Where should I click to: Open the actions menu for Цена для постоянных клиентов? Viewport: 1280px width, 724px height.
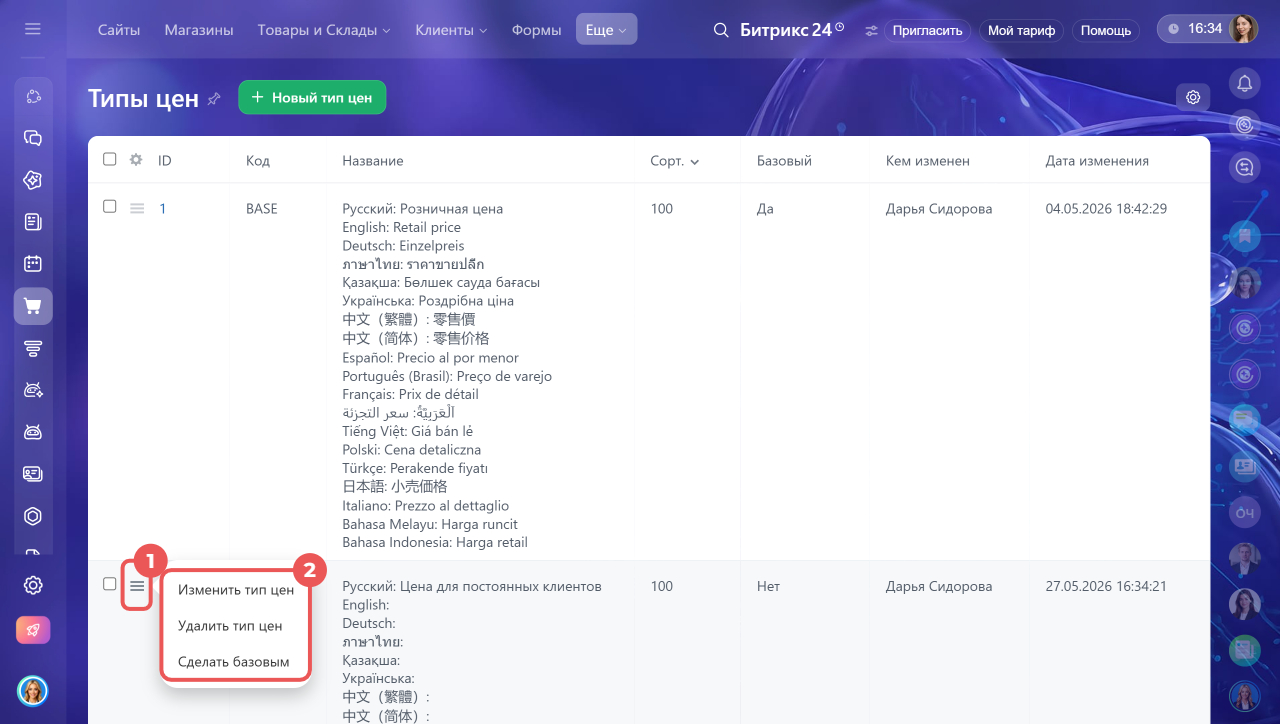(x=137, y=586)
